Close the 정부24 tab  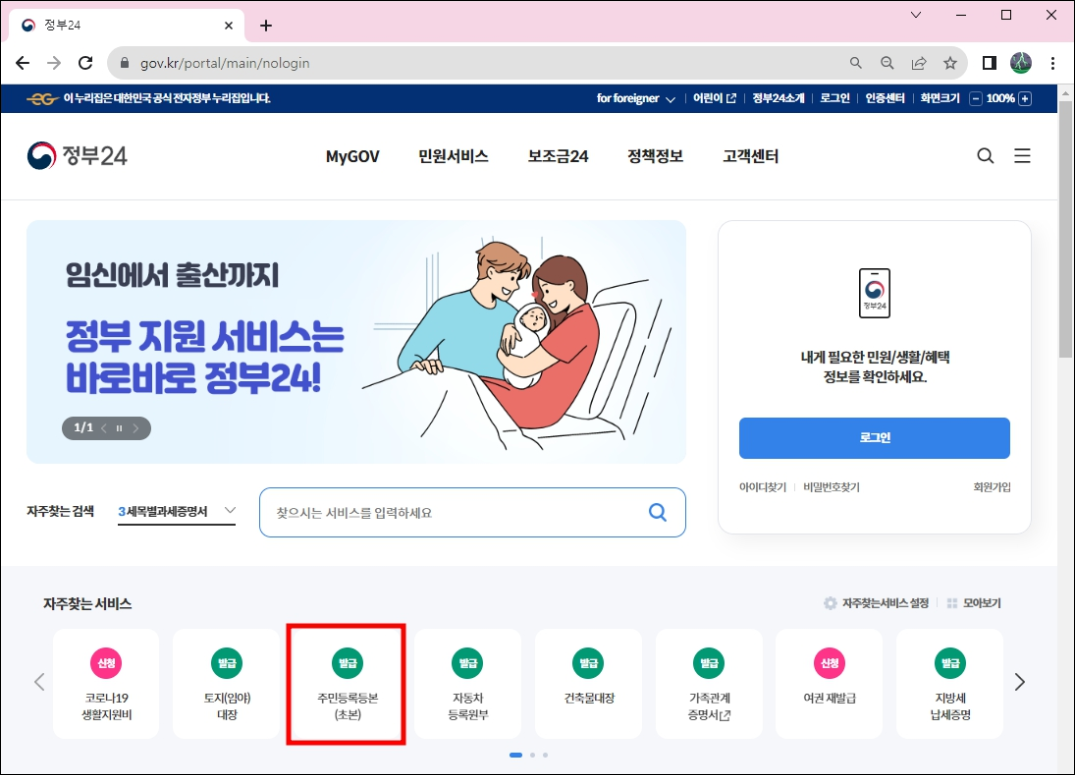pyautogui.click(x=229, y=25)
